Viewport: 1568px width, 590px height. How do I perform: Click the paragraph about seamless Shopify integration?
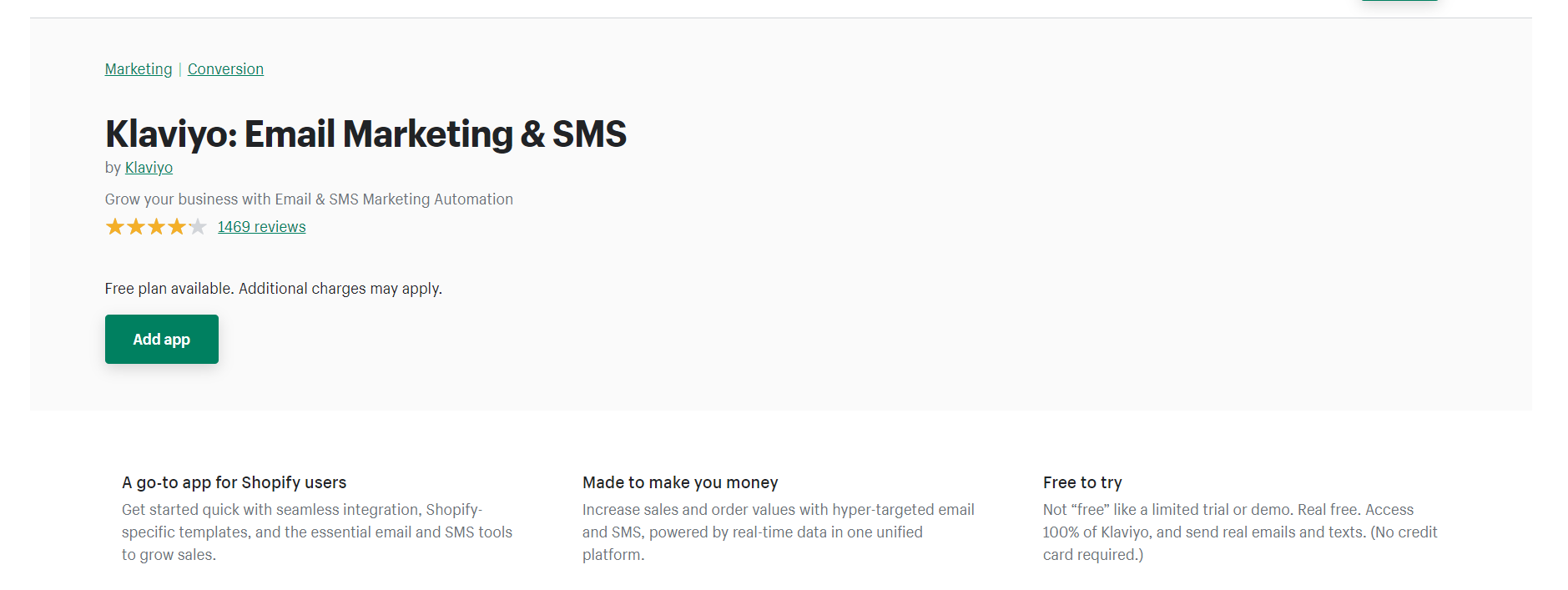[x=317, y=532]
